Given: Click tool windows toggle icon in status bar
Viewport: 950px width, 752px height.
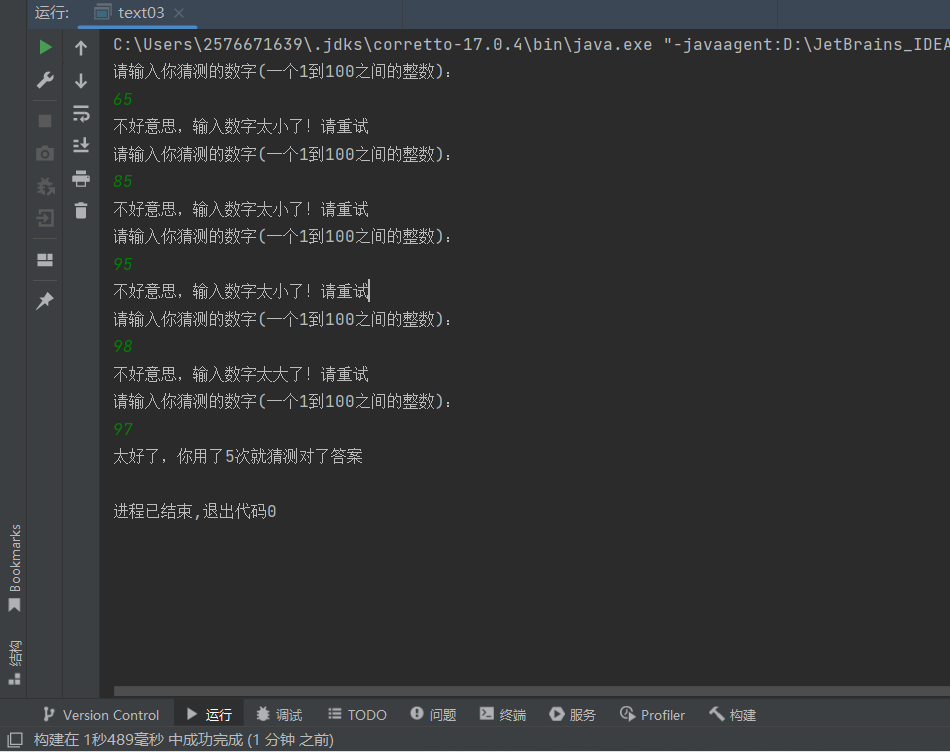Looking at the screenshot, I should pyautogui.click(x=15, y=740).
